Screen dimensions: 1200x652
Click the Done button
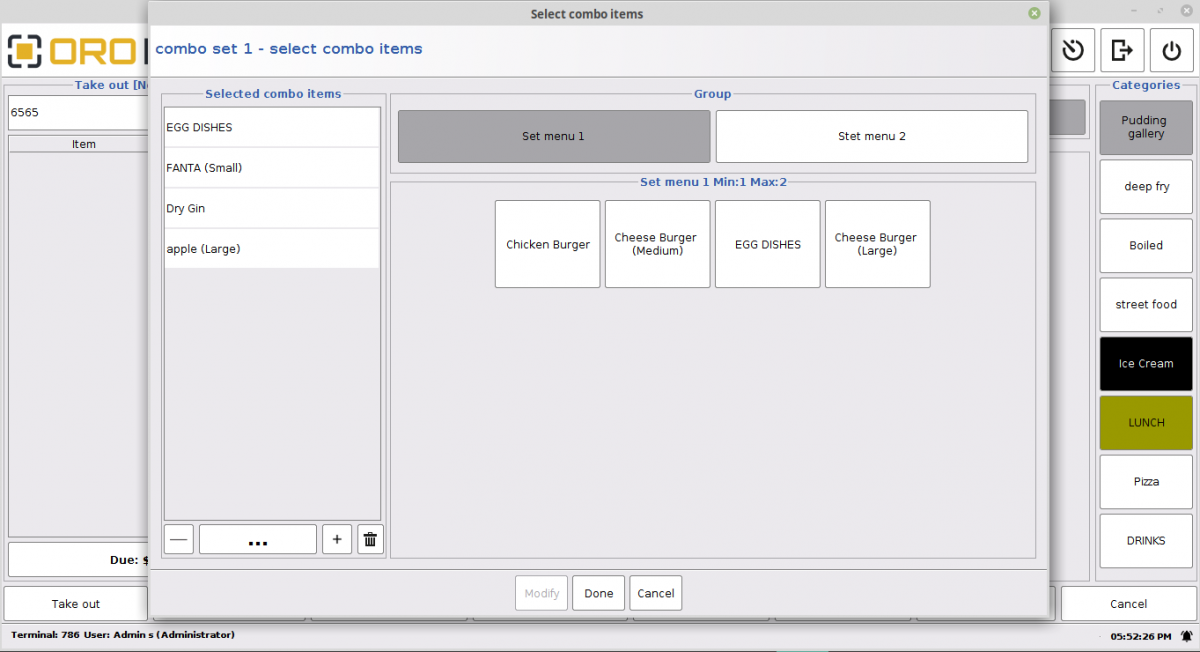point(599,593)
